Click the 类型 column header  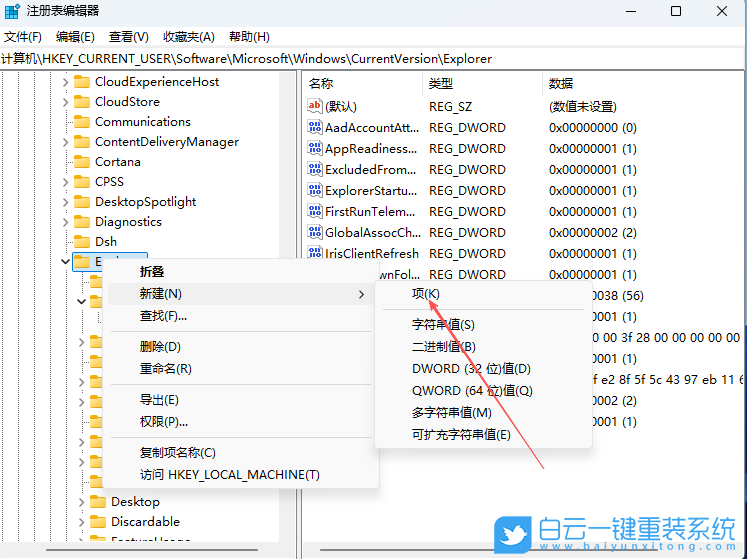(482, 84)
